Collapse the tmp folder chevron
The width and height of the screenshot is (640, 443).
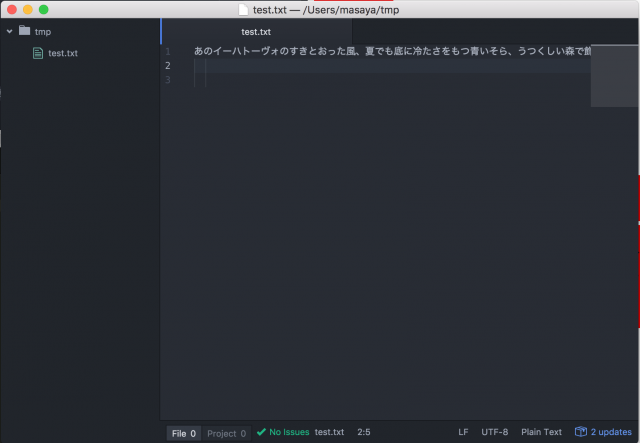9,31
